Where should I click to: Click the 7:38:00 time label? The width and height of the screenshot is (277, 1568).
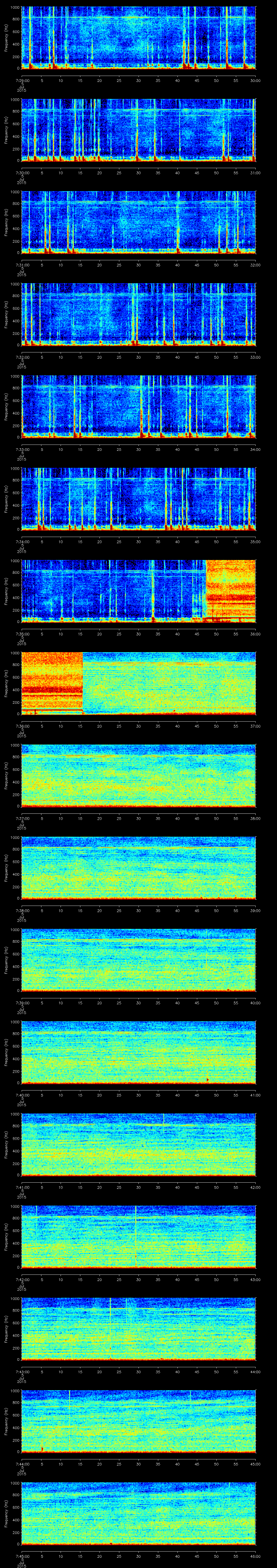[x=22, y=910]
